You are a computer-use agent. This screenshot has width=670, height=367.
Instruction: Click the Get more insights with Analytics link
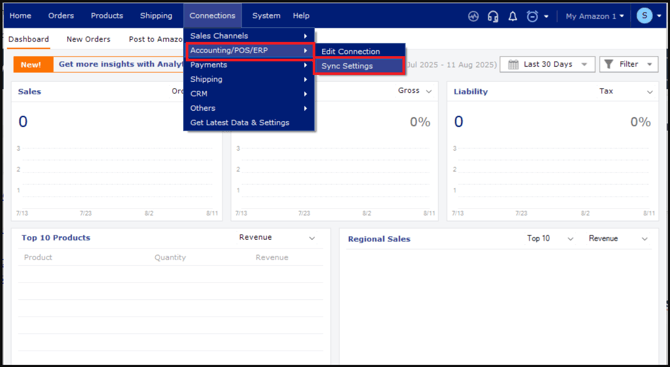tap(120, 65)
